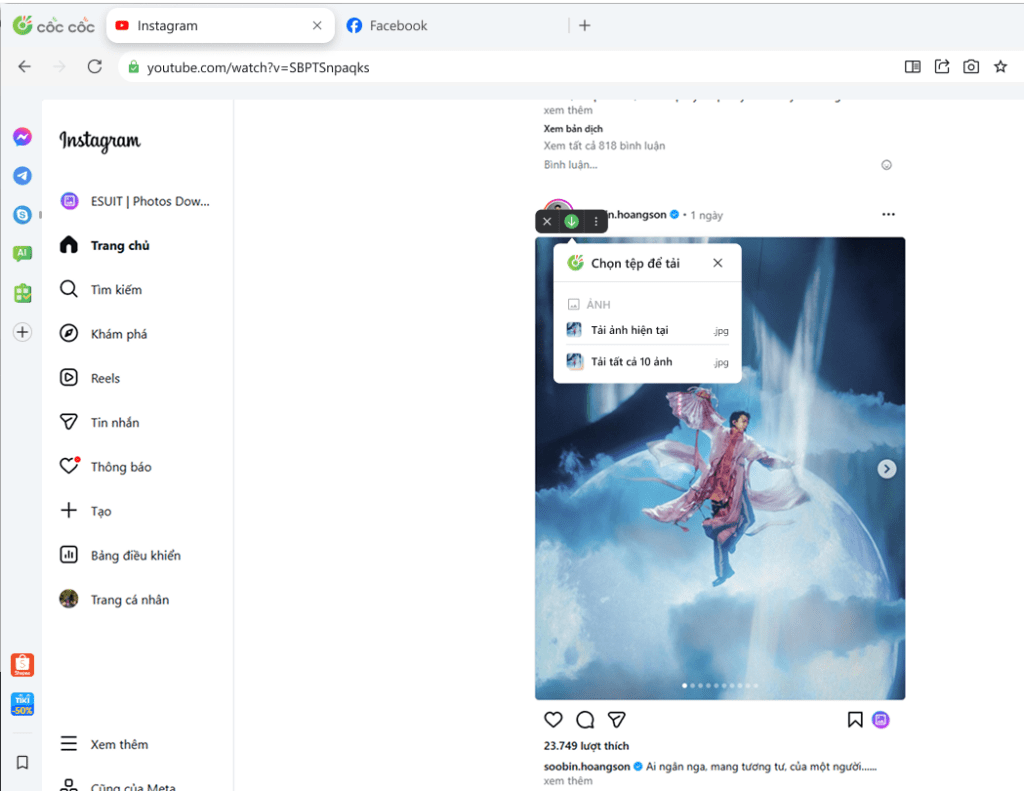
Task: Open download toolbar's three-dot menu
Action: coord(596,221)
